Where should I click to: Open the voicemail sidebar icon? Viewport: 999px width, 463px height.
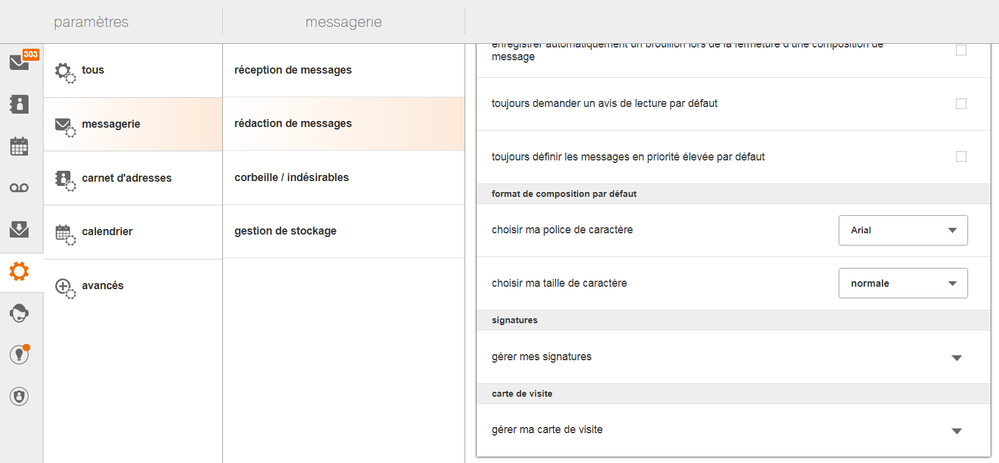(x=19, y=188)
